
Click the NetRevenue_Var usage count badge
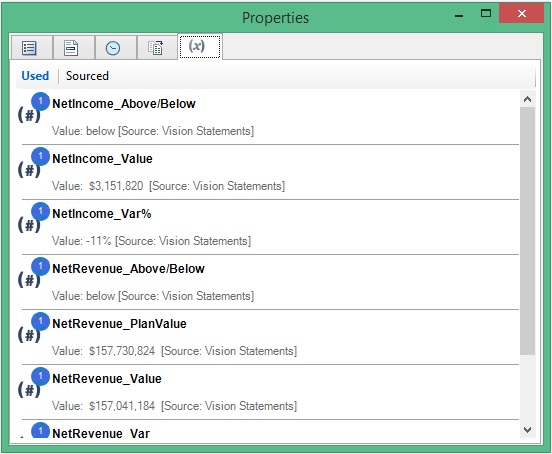coord(40,430)
